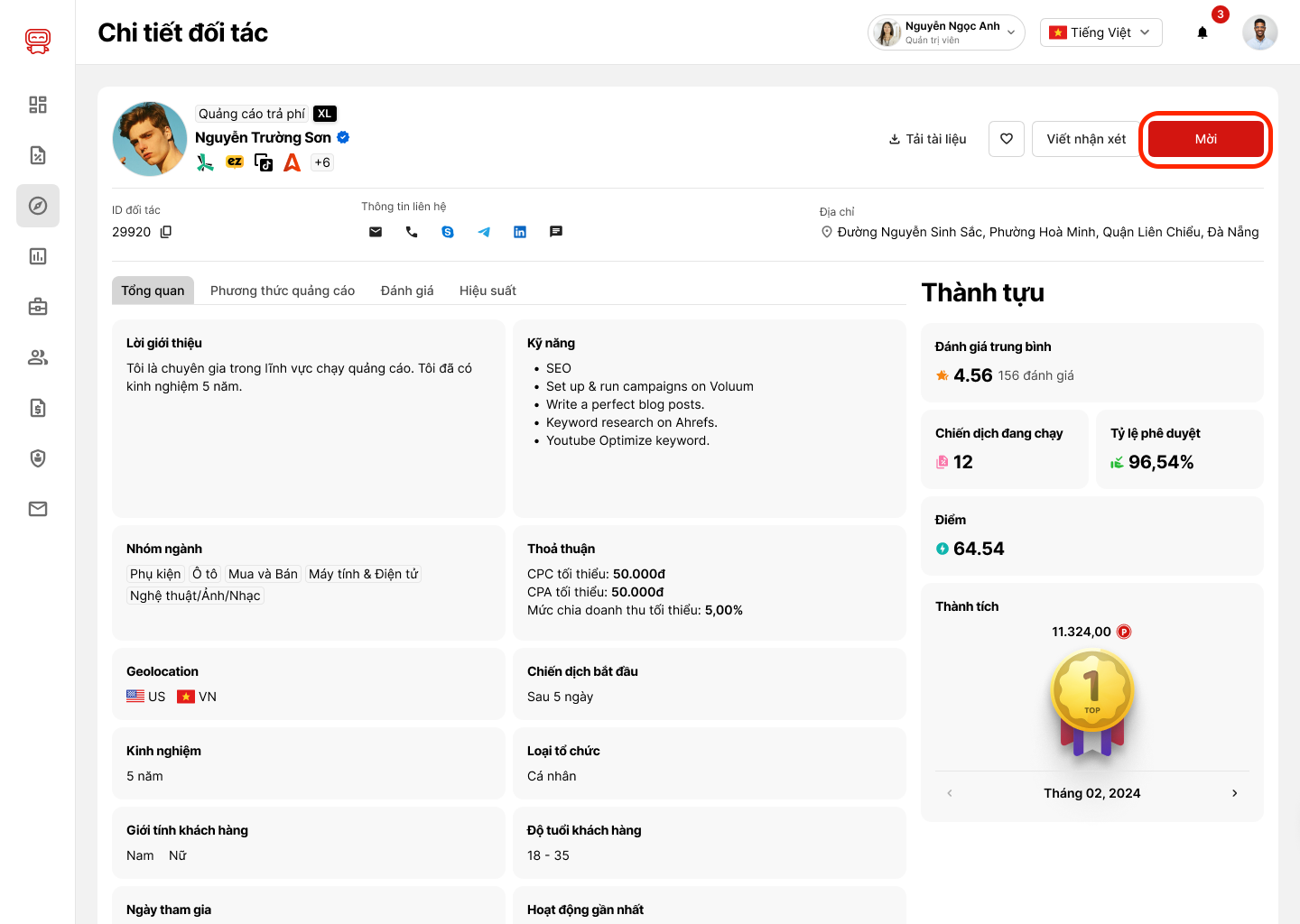Go to next month in Thành tích

point(1234,793)
